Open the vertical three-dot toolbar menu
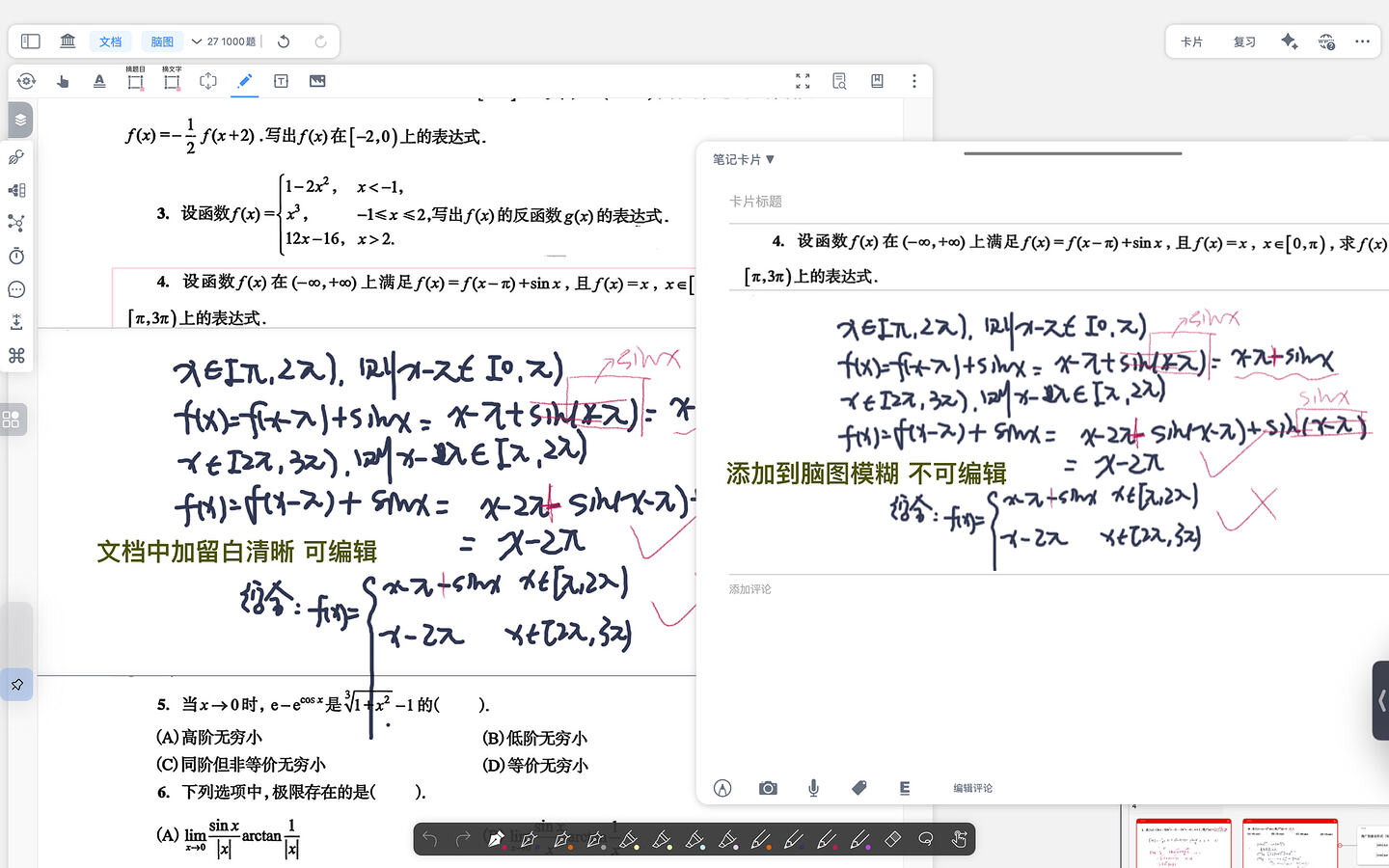1389x868 pixels. [913, 81]
